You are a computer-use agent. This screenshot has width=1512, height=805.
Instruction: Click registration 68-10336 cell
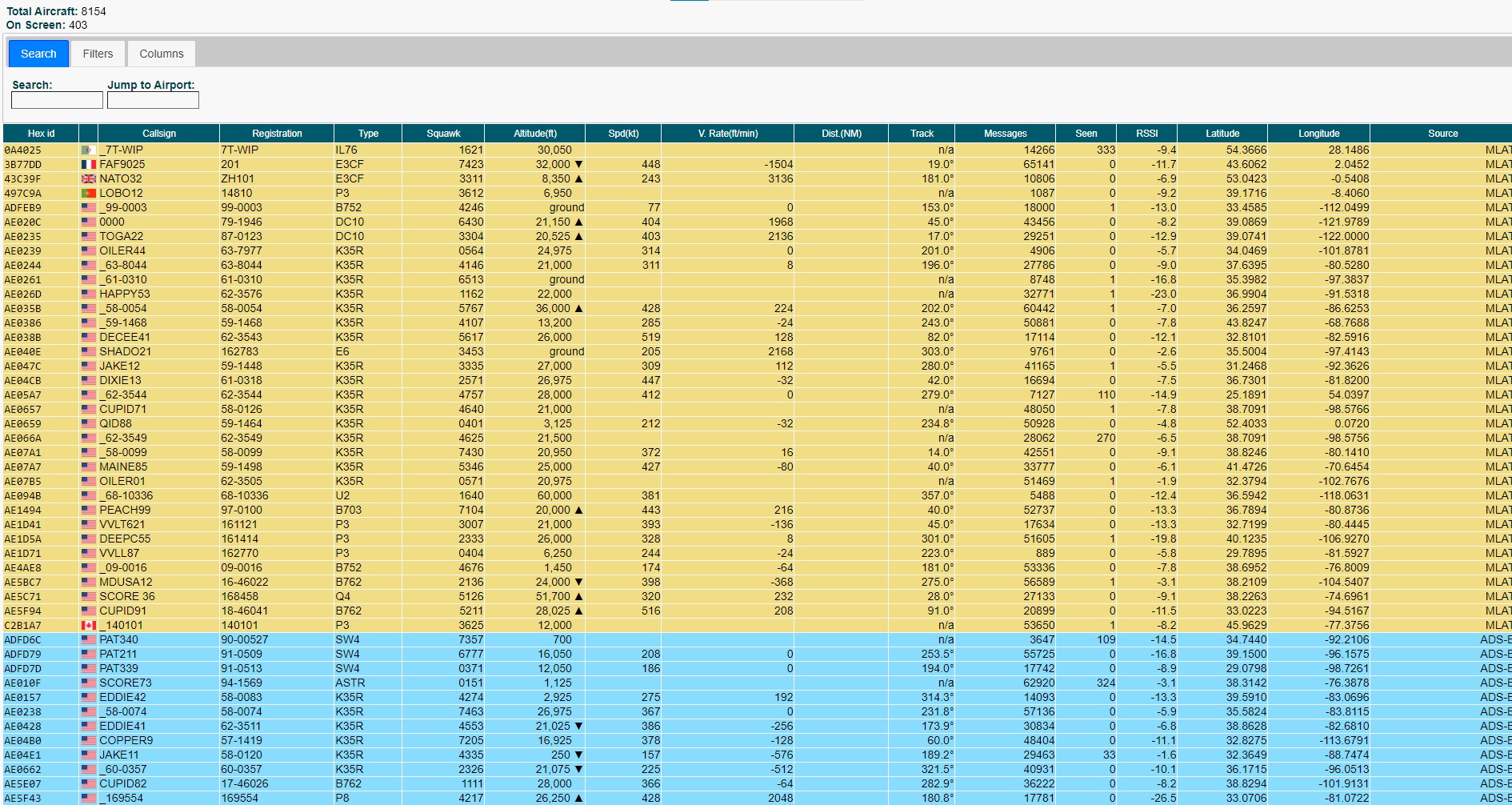tap(277, 496)
